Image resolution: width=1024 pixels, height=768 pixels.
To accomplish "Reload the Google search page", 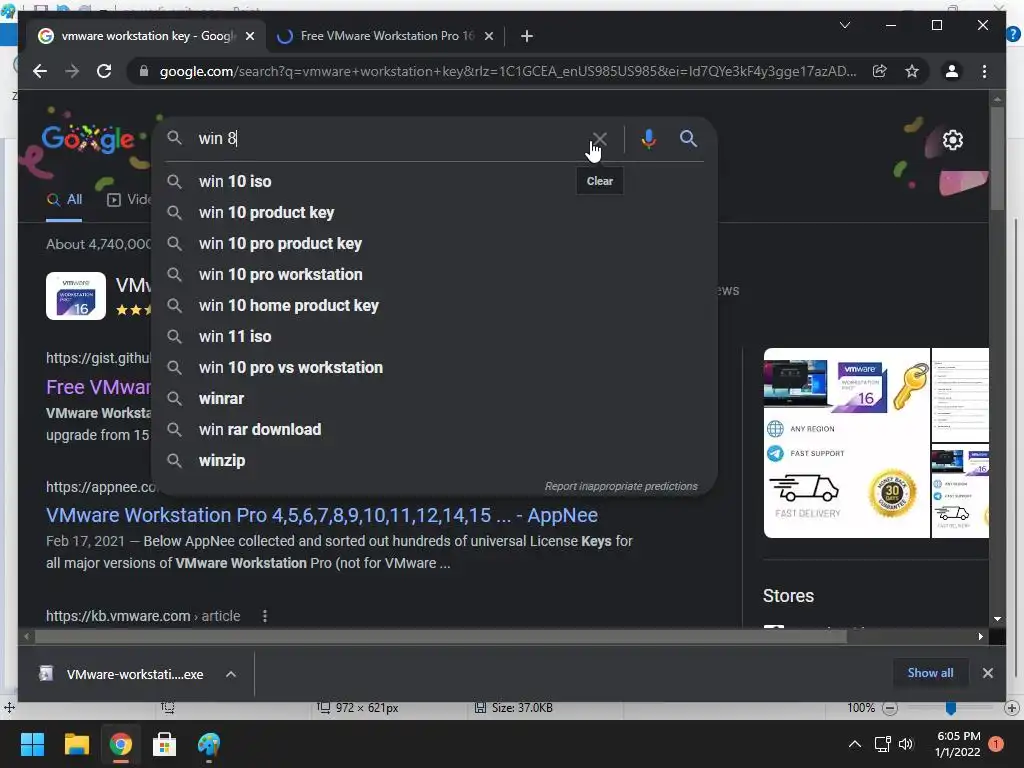I will click(x=104, y=71).
